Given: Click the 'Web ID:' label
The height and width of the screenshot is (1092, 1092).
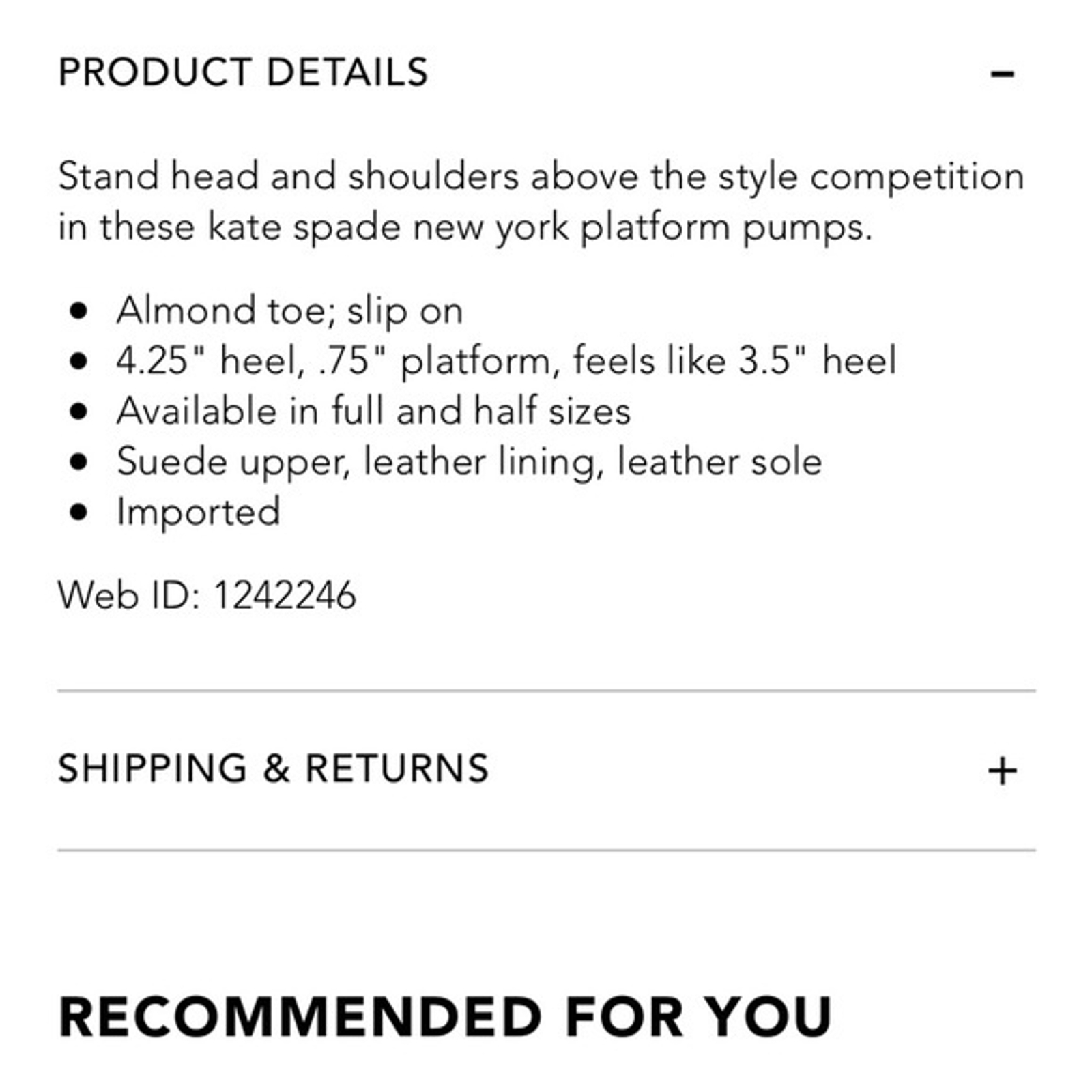Looking at the screenshot, I should tap(130, 595).
